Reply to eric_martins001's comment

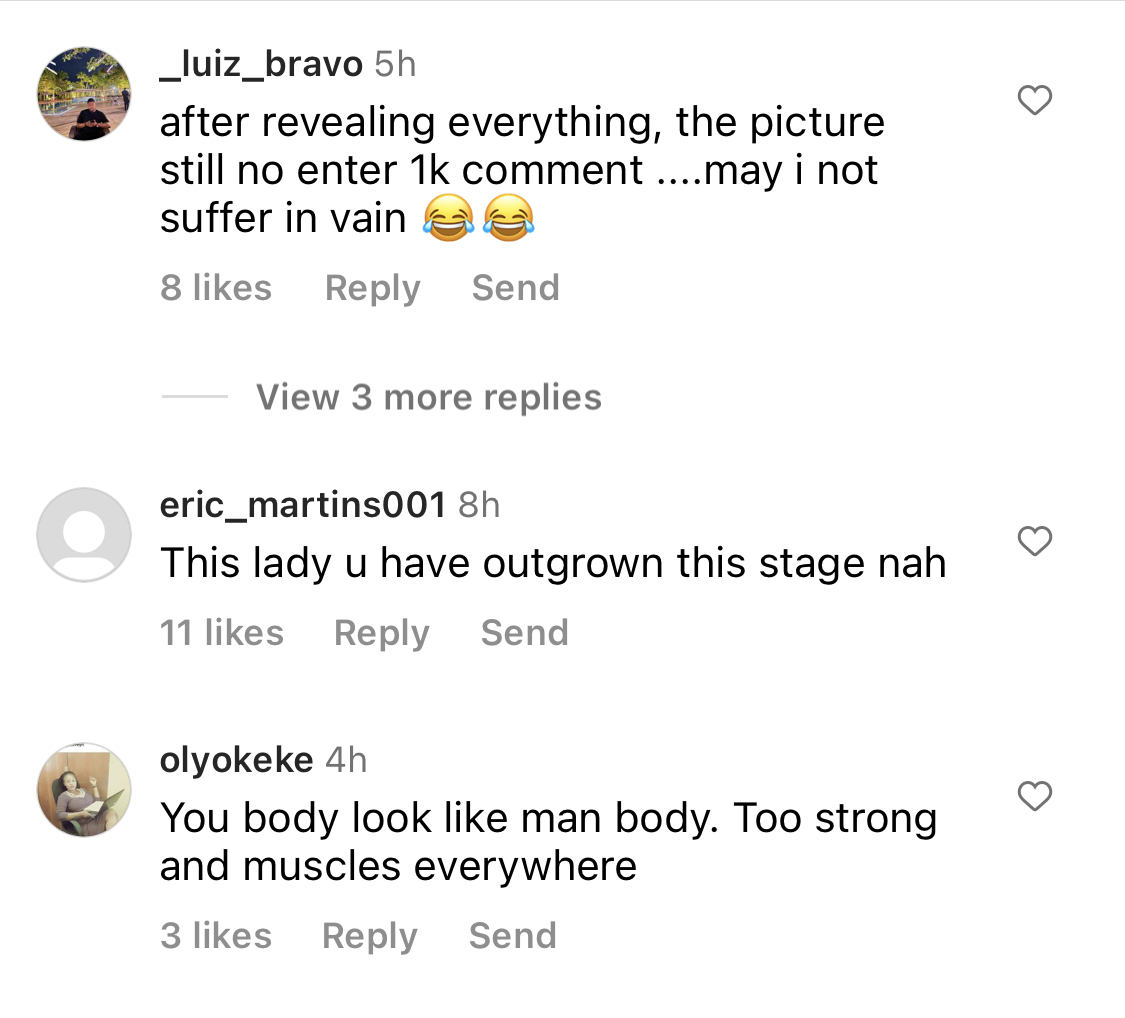coord(382,633)
